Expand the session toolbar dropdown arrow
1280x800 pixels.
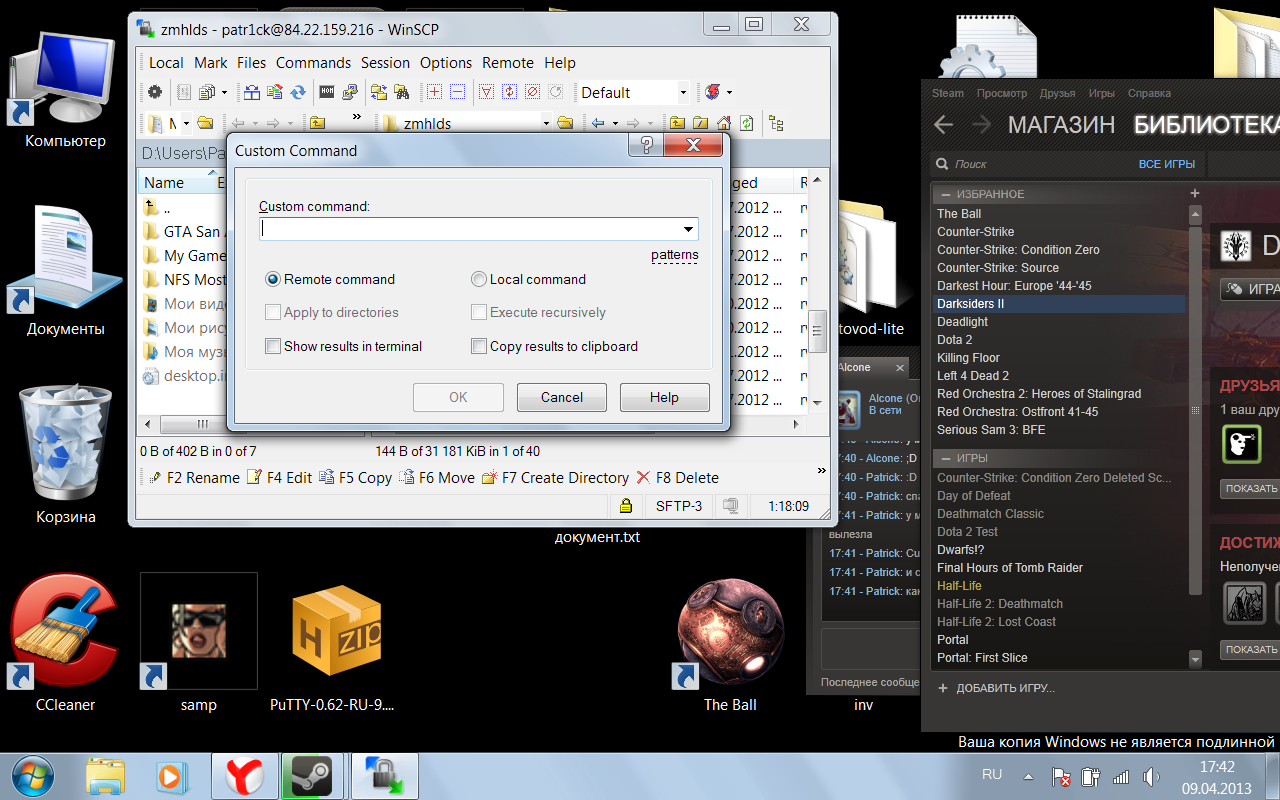(x=730, y=92)
